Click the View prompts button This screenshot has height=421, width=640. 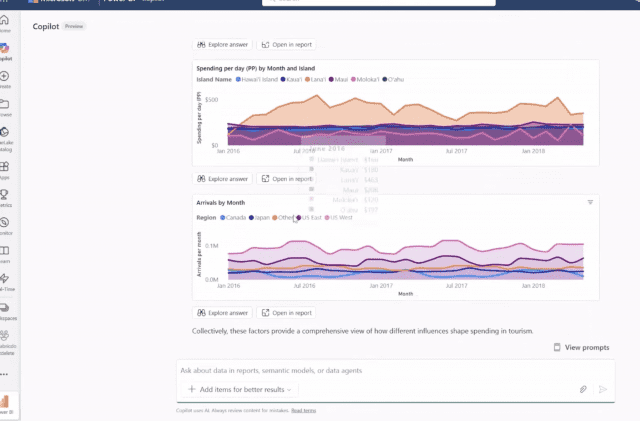coord(582,347)
